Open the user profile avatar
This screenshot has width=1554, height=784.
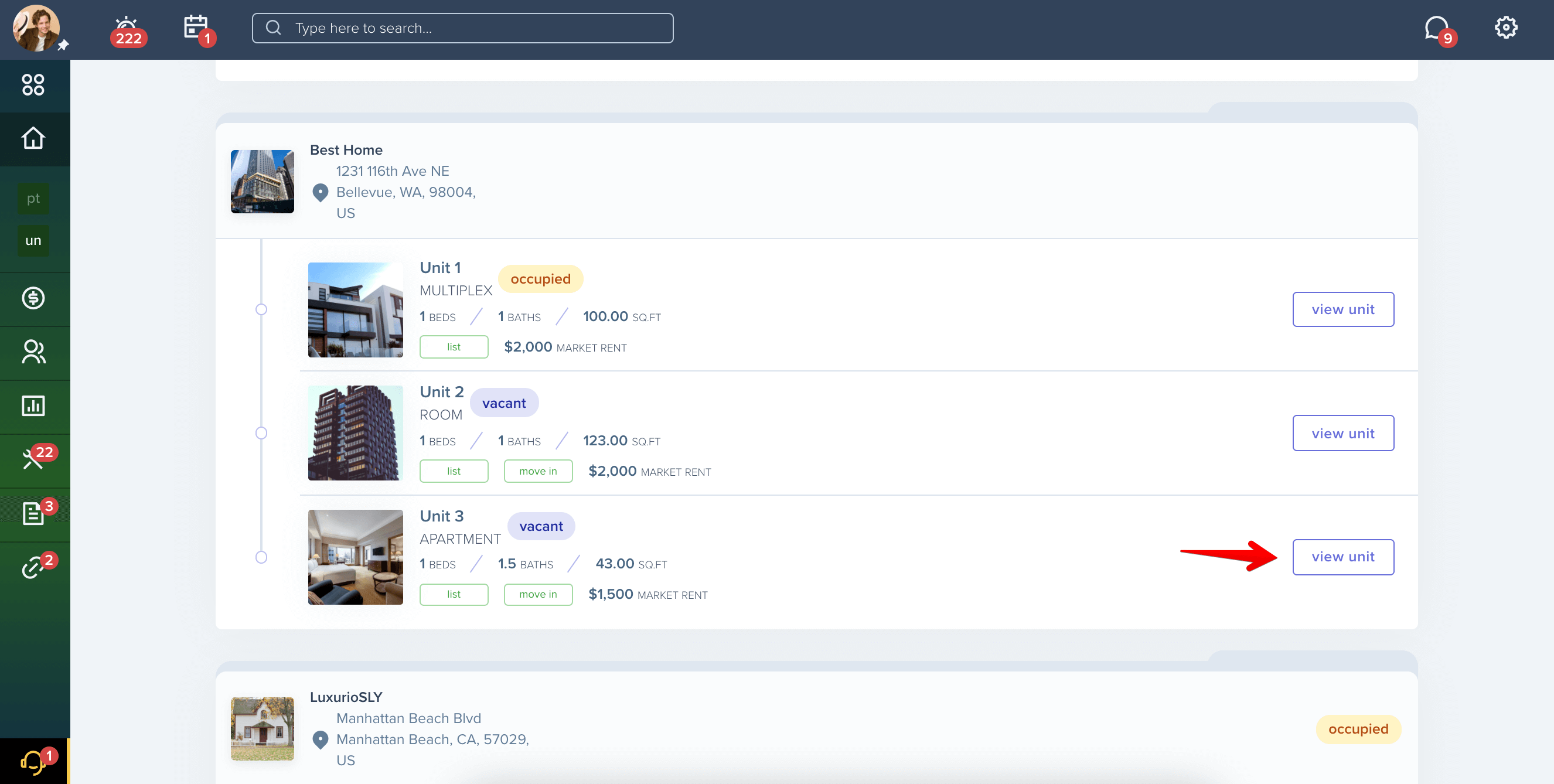point(36,28)
